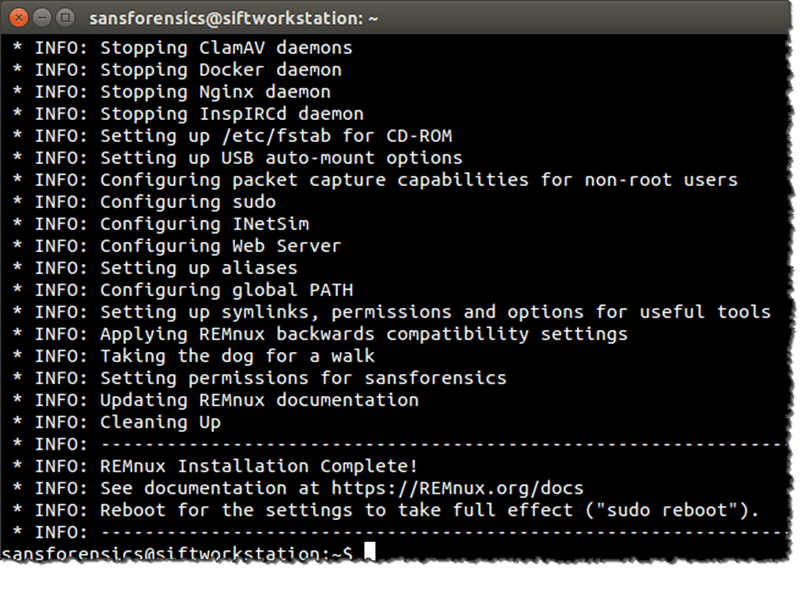Click the terminal cursor at the prompt
Image resolution: width=800 pixels, height=597 pixels.
click(370, 552)
